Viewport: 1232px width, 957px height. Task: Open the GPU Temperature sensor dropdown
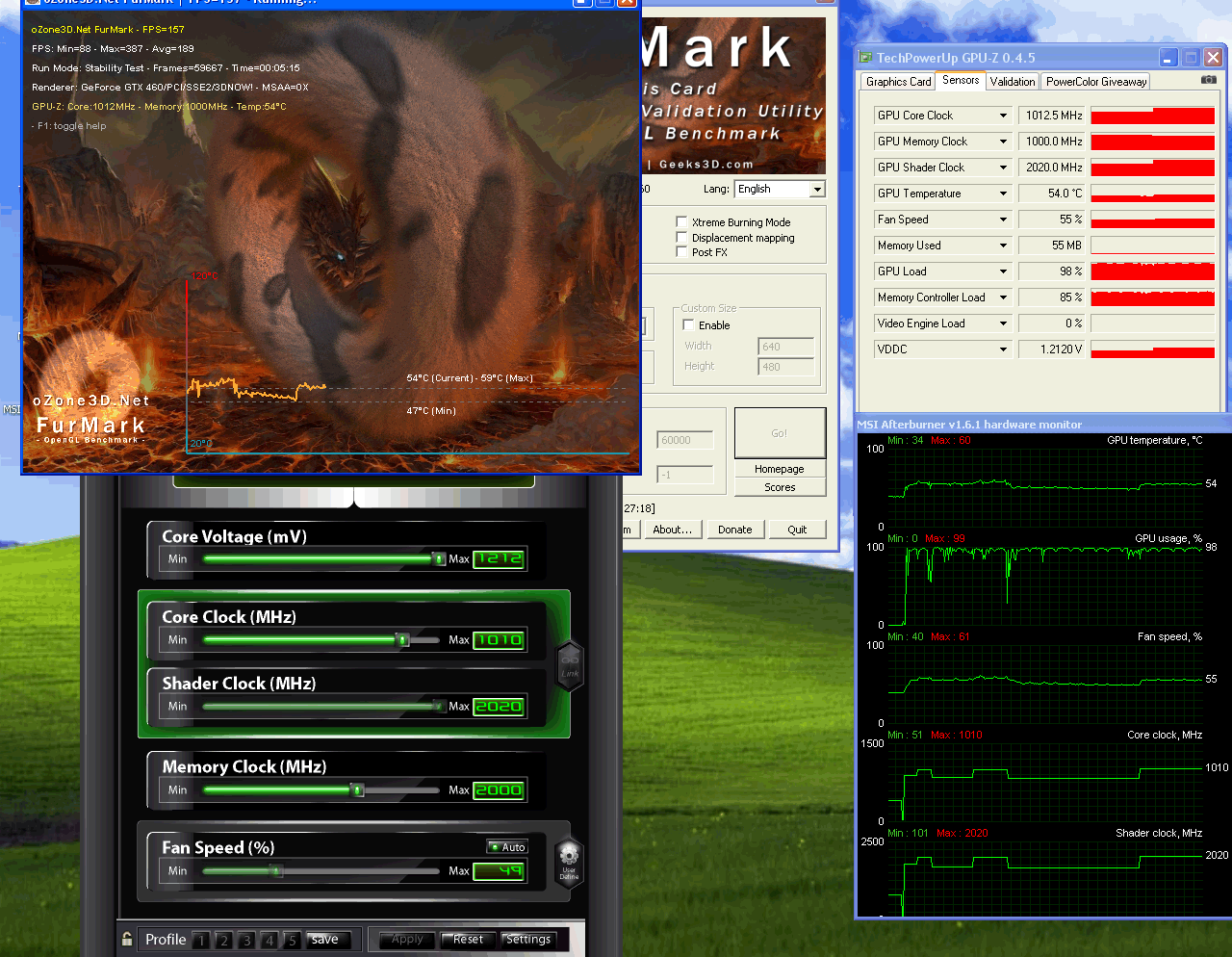1003,194
